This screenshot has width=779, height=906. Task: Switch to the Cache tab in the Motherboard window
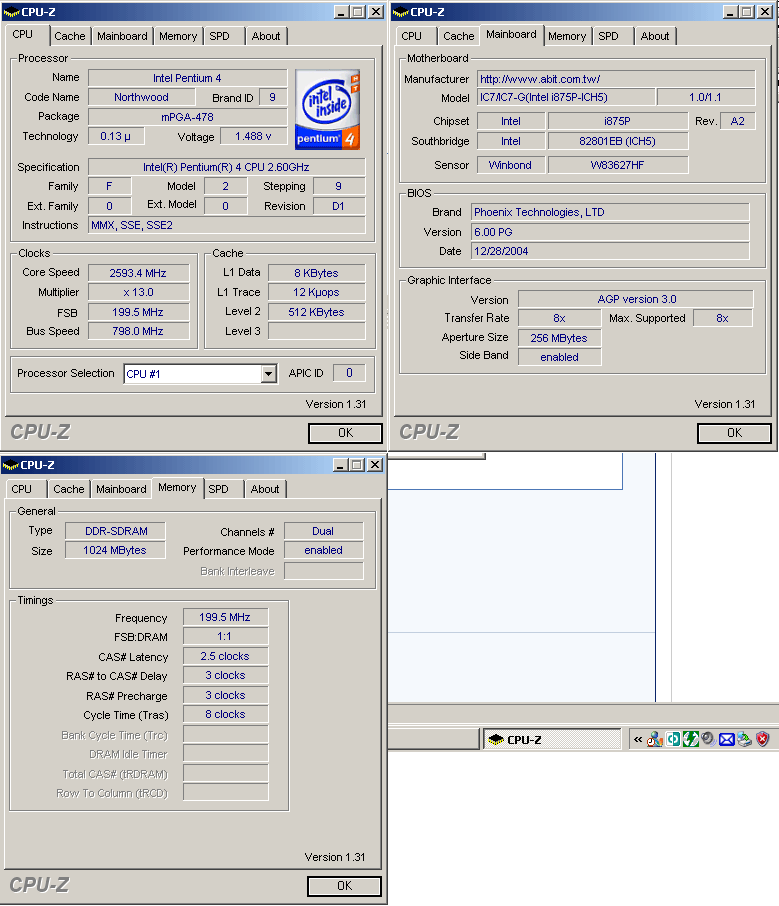459,36
